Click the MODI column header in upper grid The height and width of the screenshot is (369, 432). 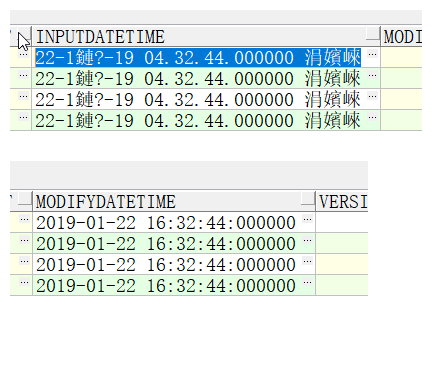(x=401, y=37)
